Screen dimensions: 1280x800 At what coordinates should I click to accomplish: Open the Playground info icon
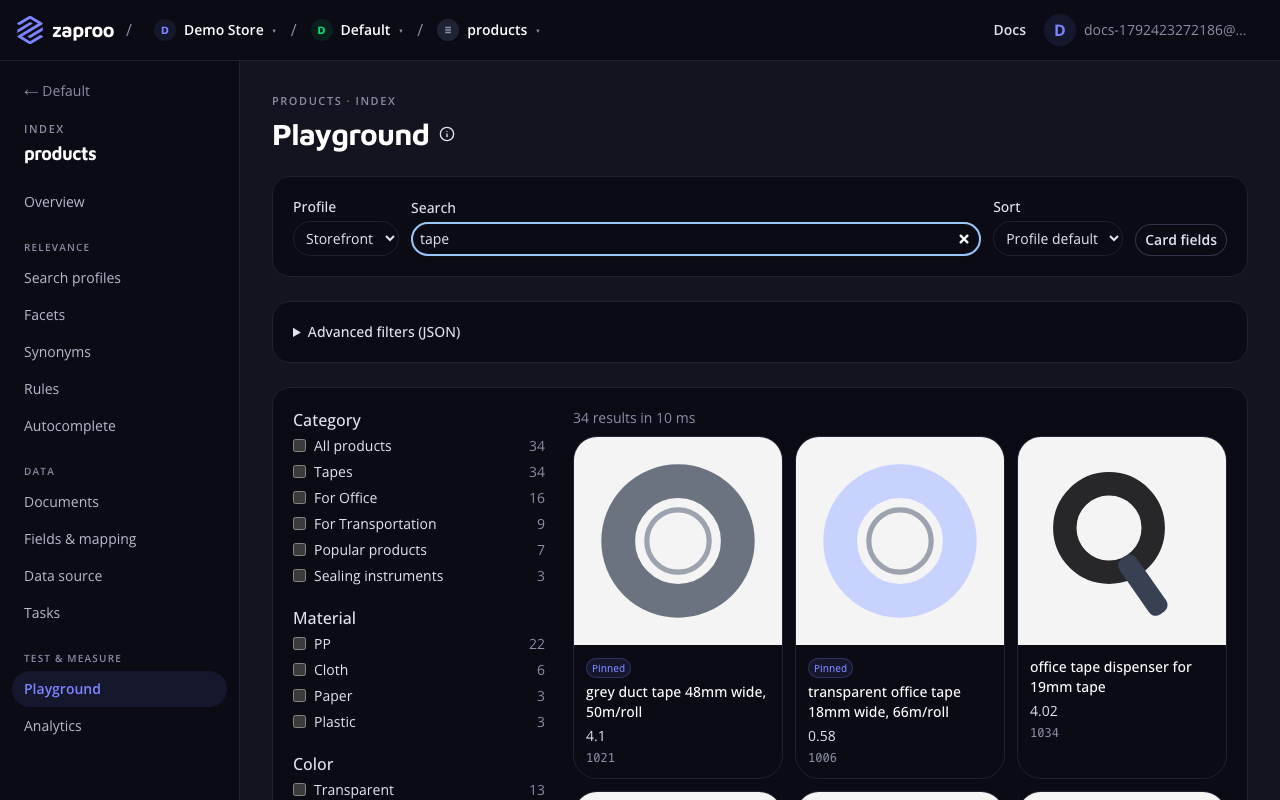click(447, 134)
